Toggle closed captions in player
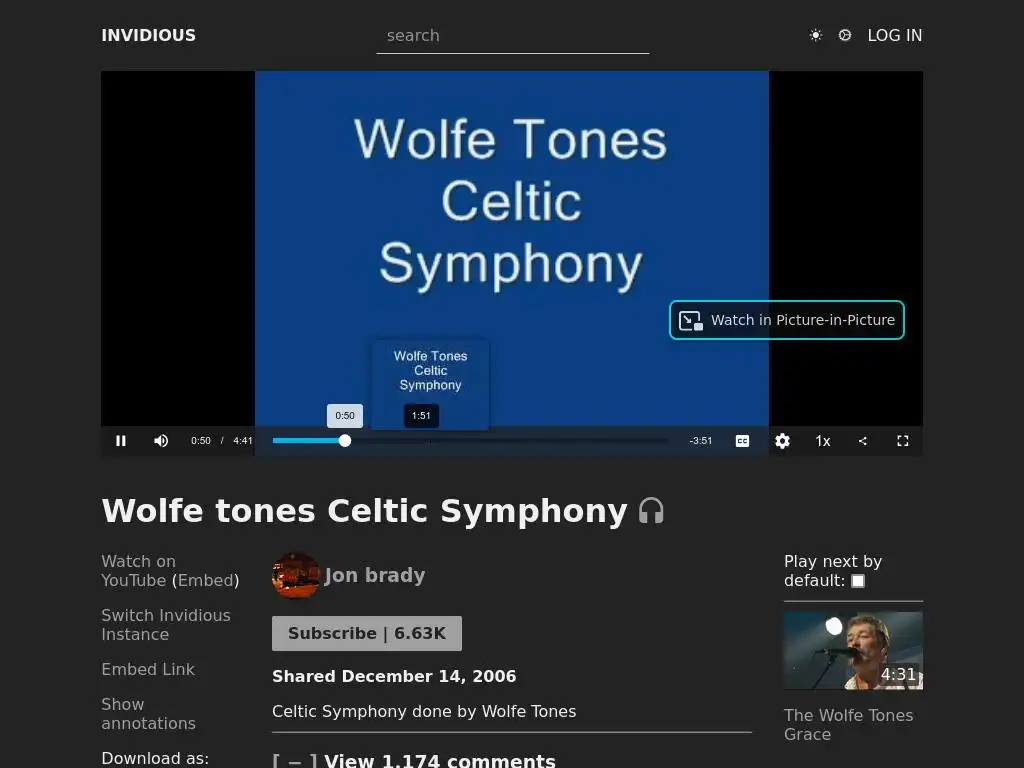1024x768 pixels. pyautogui.click(x=743, y=441)
